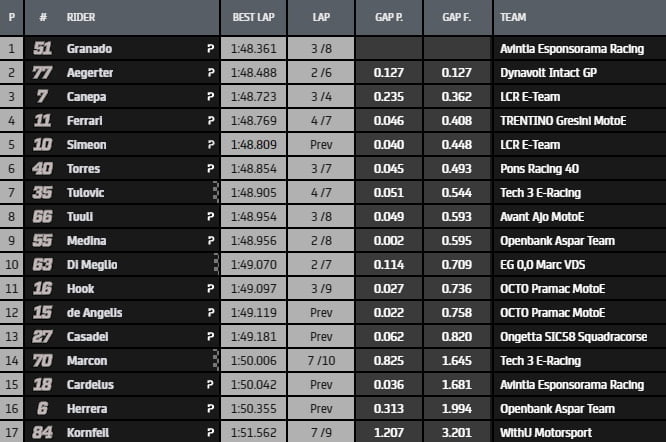The image size is (666, 442).
Task: Click the pit icon beside Canepa
Action: pyautogui.click(x=210, y=96)
